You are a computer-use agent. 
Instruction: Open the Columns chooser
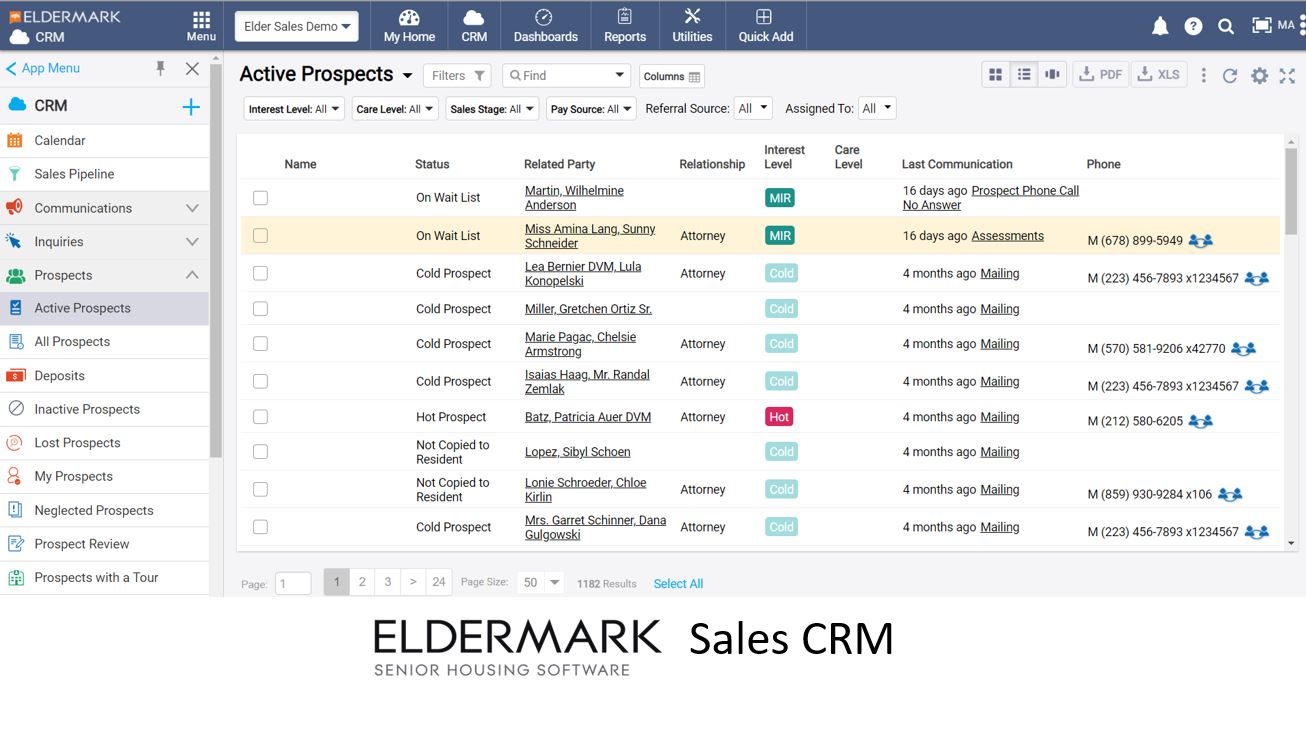(672, 77)
